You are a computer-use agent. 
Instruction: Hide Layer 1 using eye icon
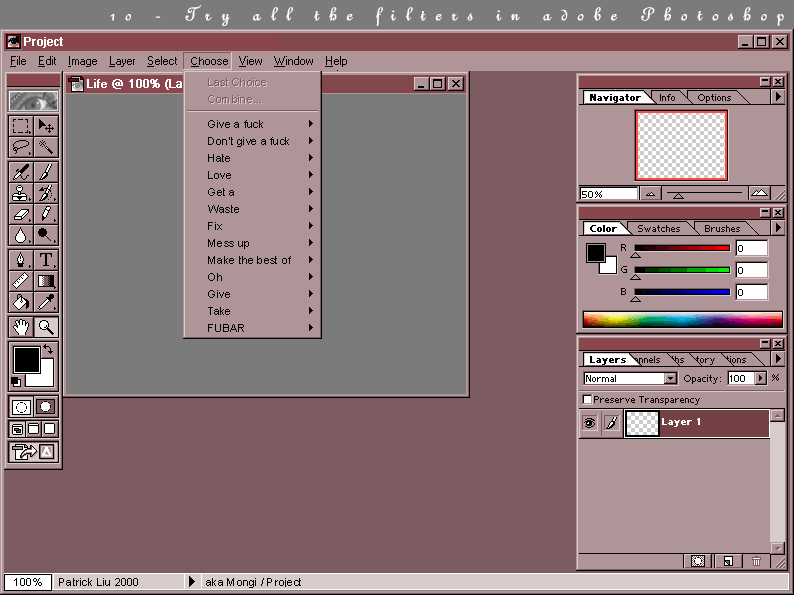[x=590, y=423]
